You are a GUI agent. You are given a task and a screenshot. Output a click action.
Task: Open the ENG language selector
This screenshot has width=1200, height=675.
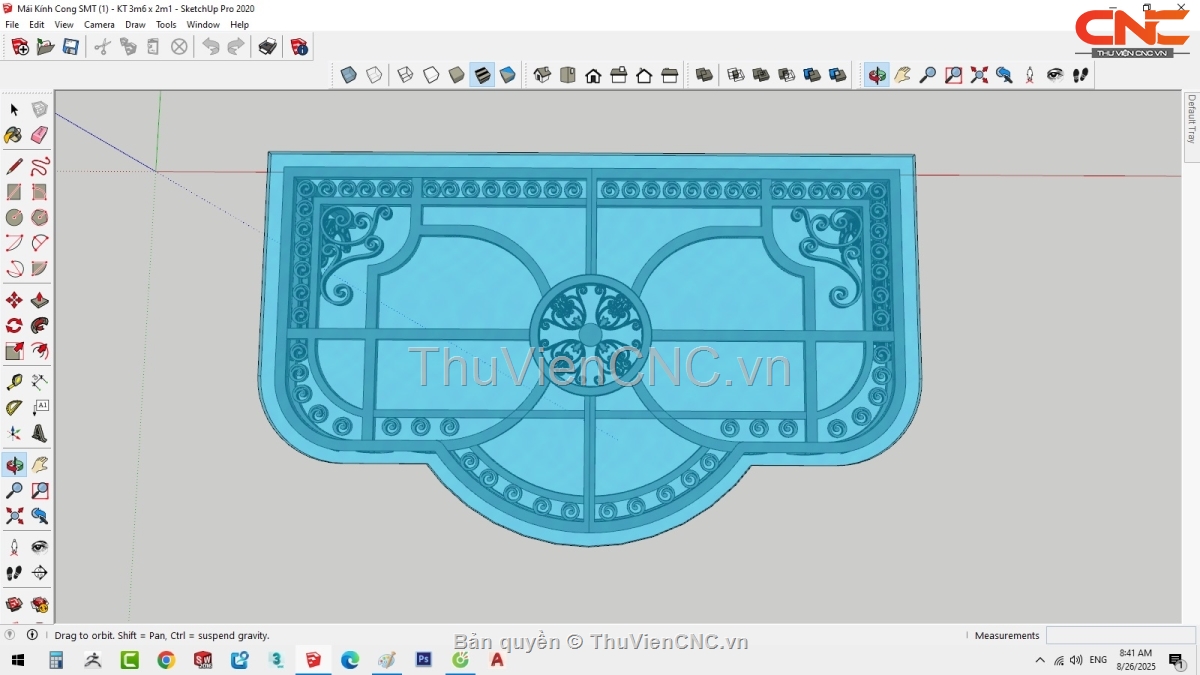(1098, 660)
